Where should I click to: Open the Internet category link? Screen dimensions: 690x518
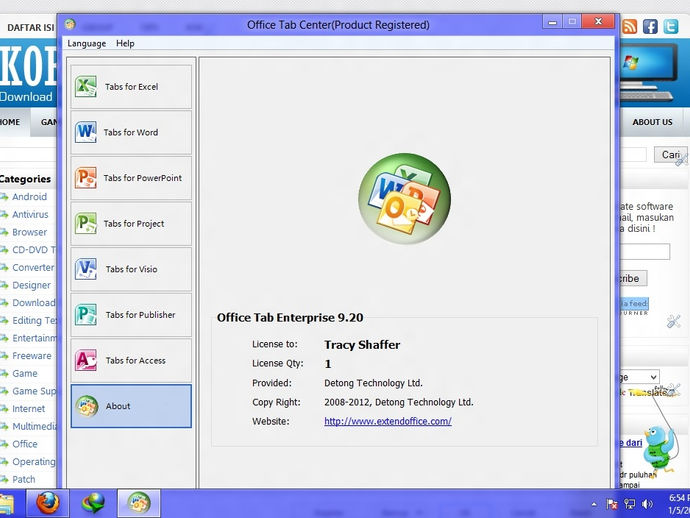point(28,408)
